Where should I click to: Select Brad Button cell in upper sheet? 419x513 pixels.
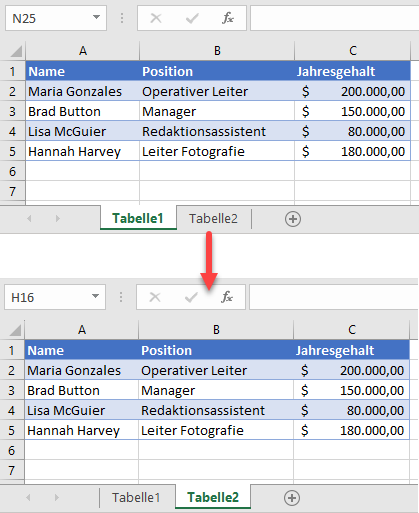pos(83,111)
